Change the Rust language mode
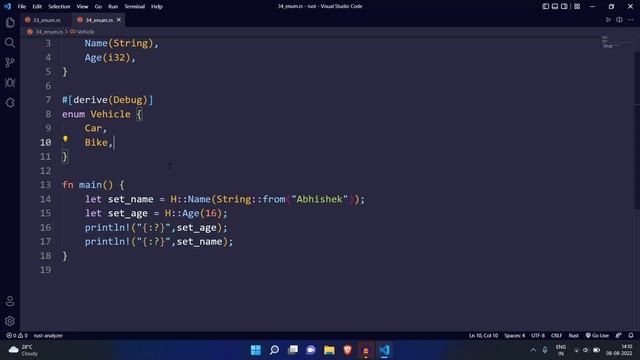 point(573,336)
